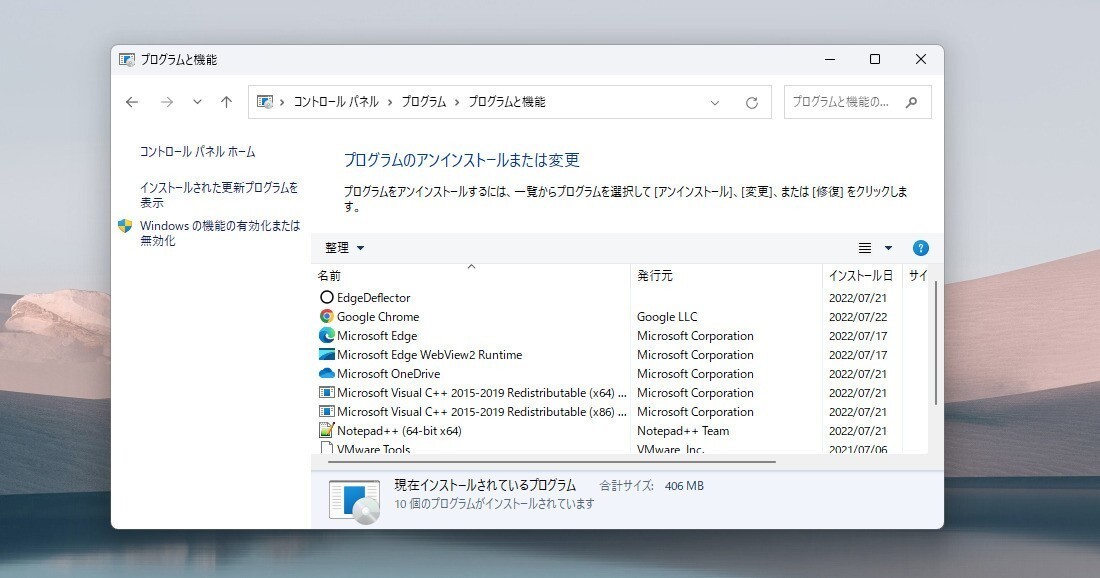Go up one level with up arrow
The image size is (1100, 578).
226,102
